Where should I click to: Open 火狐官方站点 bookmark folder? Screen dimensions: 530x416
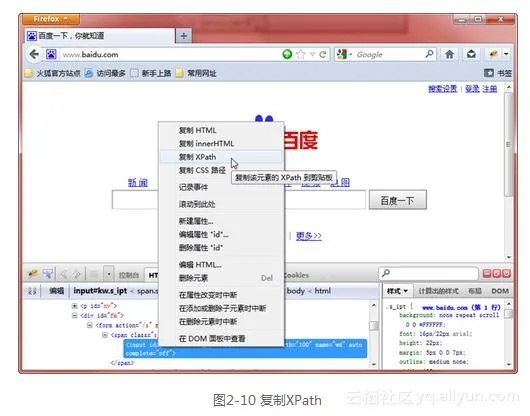click(x=53, y=73)
